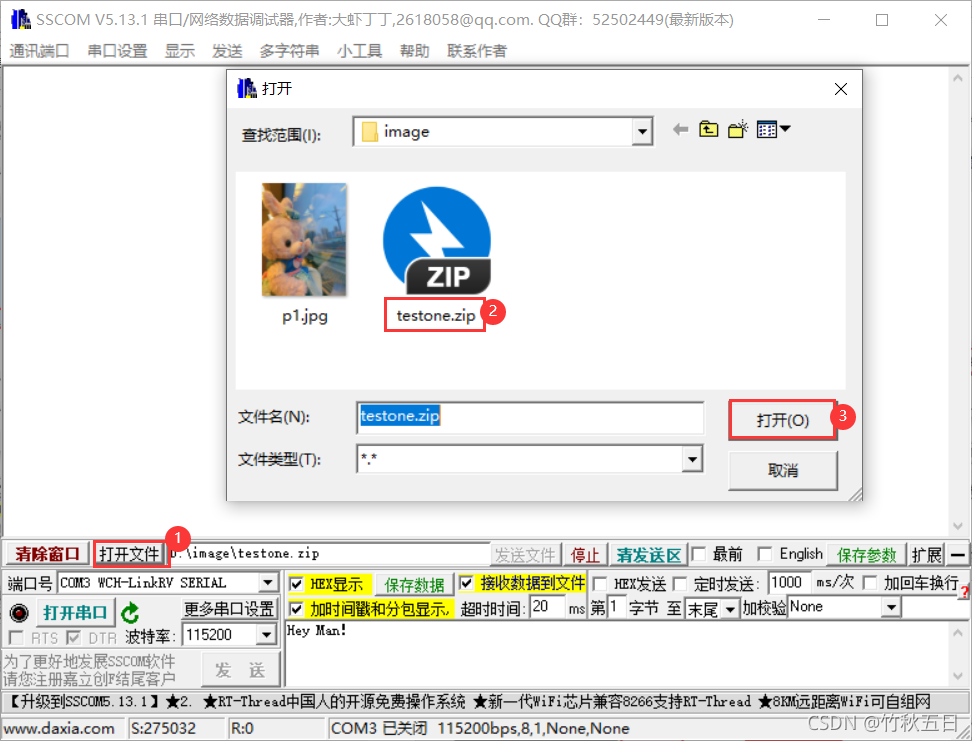Click the red serial port status indicator icon
Image resolution: width=972 pixels, height=741 pixels.
point(18,612)
